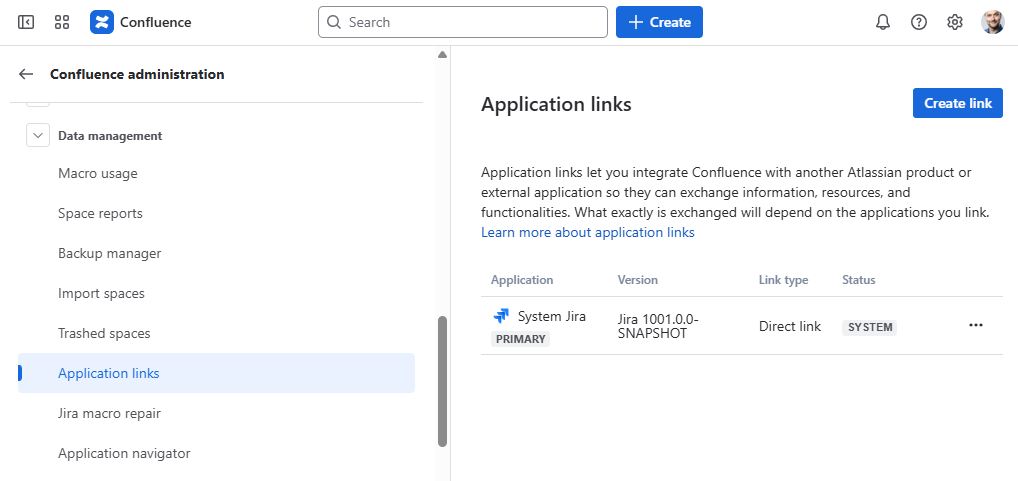
Task: Open the settings gear icon
Action: tap(954, 22)
